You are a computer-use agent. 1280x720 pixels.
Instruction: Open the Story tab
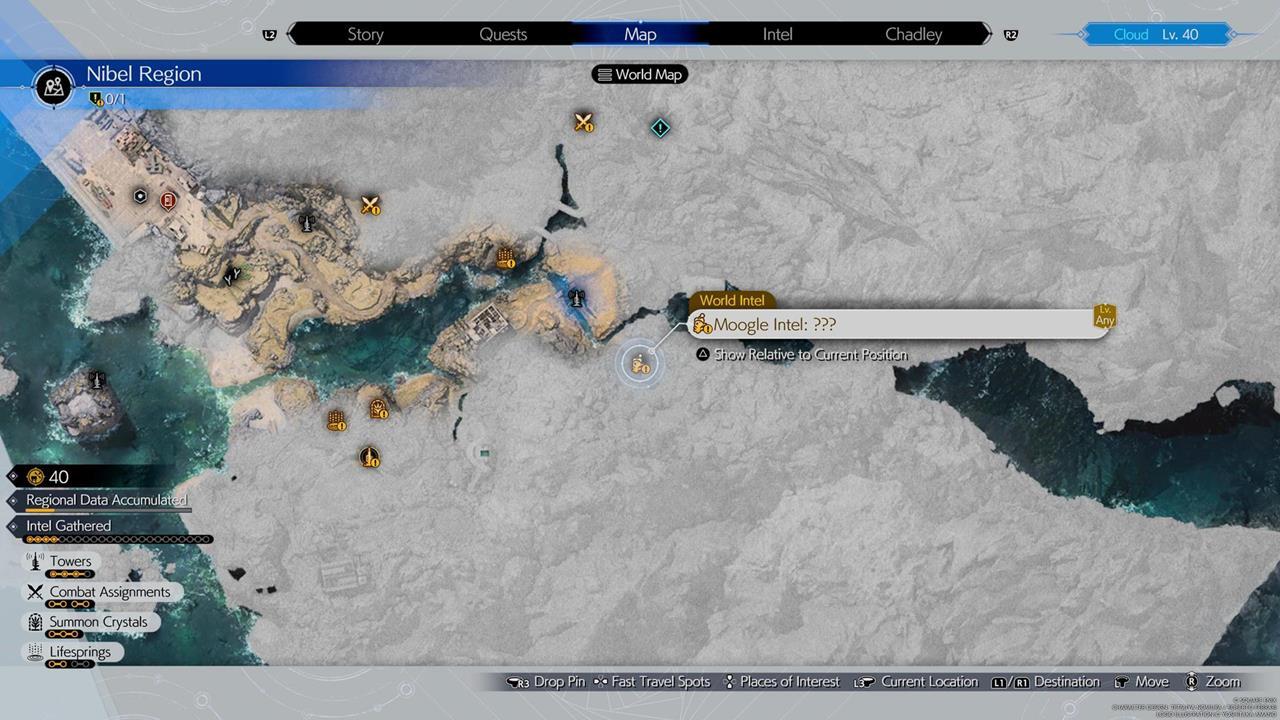pos(365,34)
